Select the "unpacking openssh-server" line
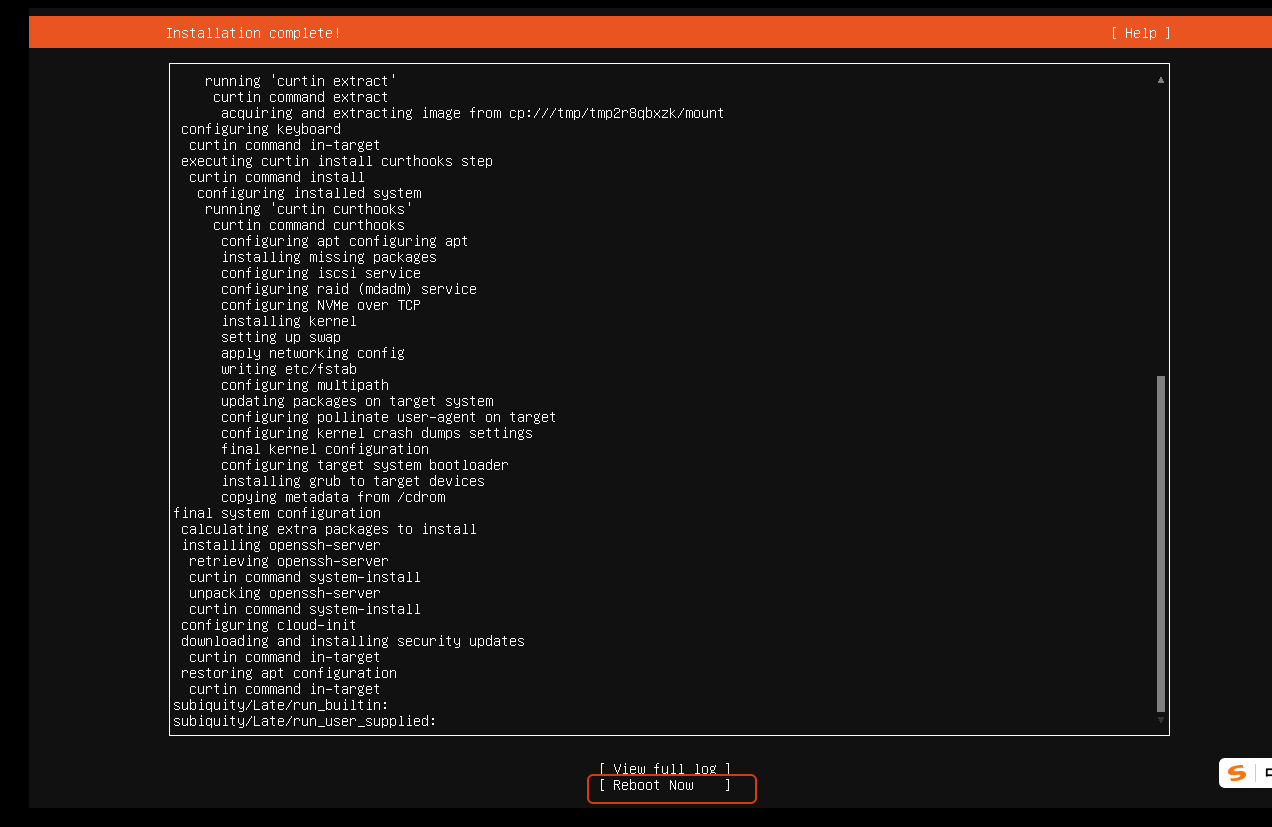 tap(285, 593)
